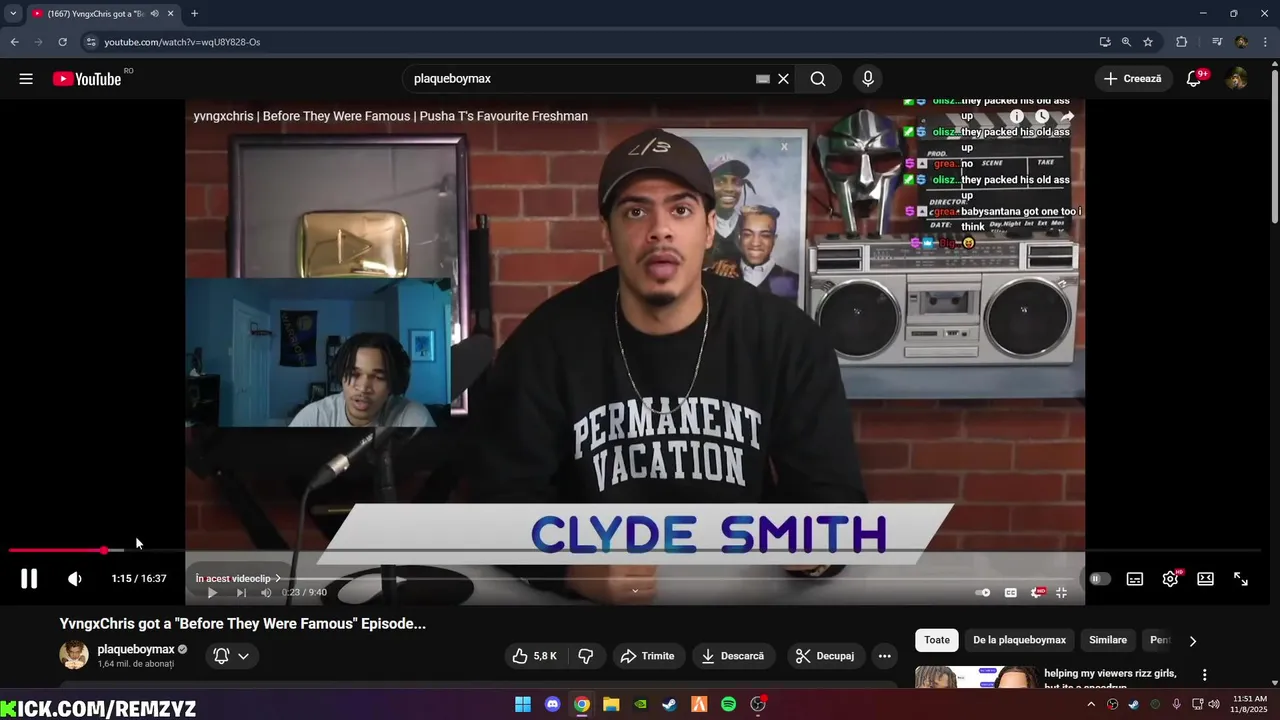Screen dimensions: 1280x720
Task: Mute the YvngxChris tab audio icon
Action: click(x=155, y=13)
